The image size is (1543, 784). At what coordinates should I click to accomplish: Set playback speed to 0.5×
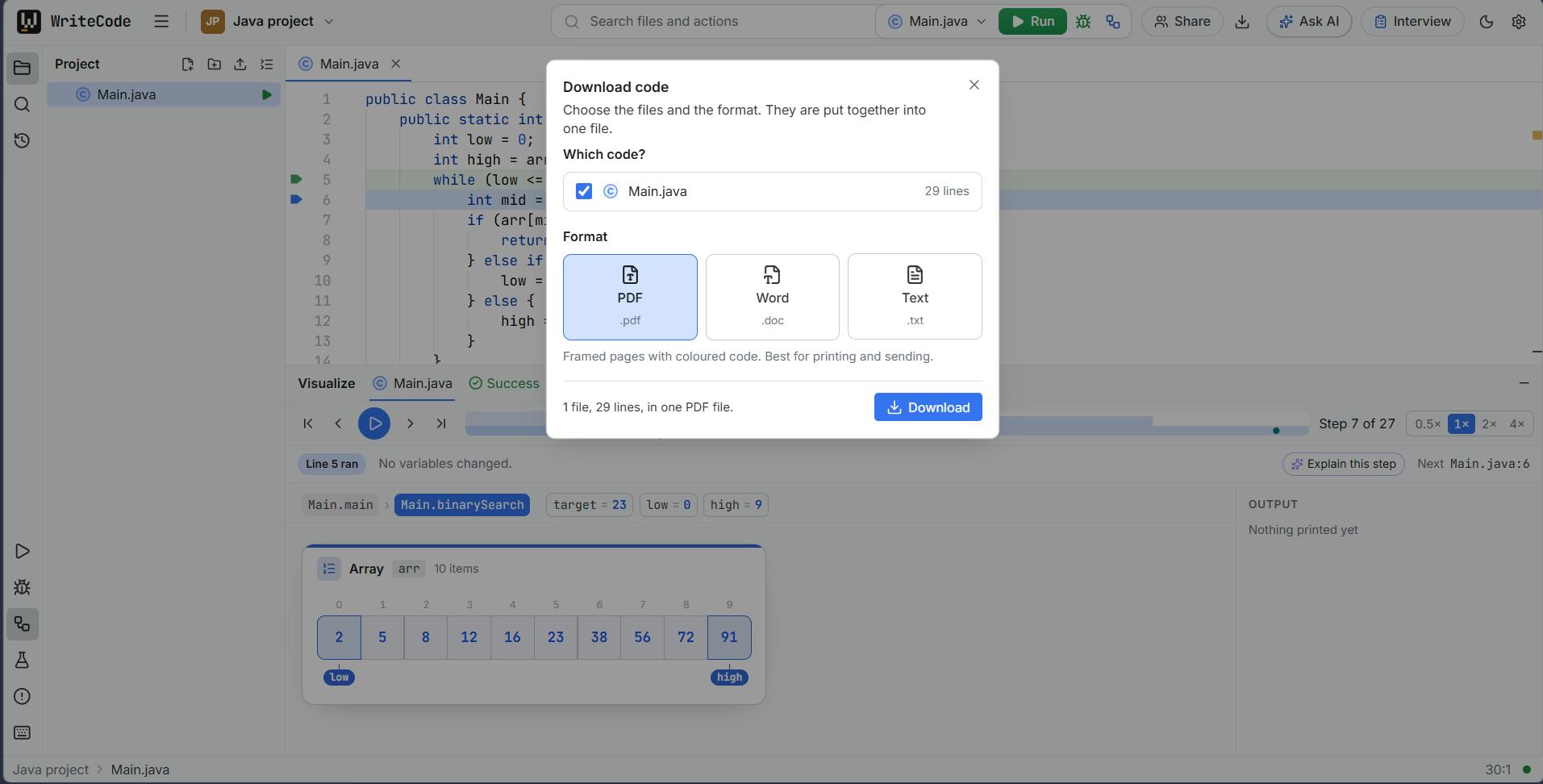coord(1428,424)
